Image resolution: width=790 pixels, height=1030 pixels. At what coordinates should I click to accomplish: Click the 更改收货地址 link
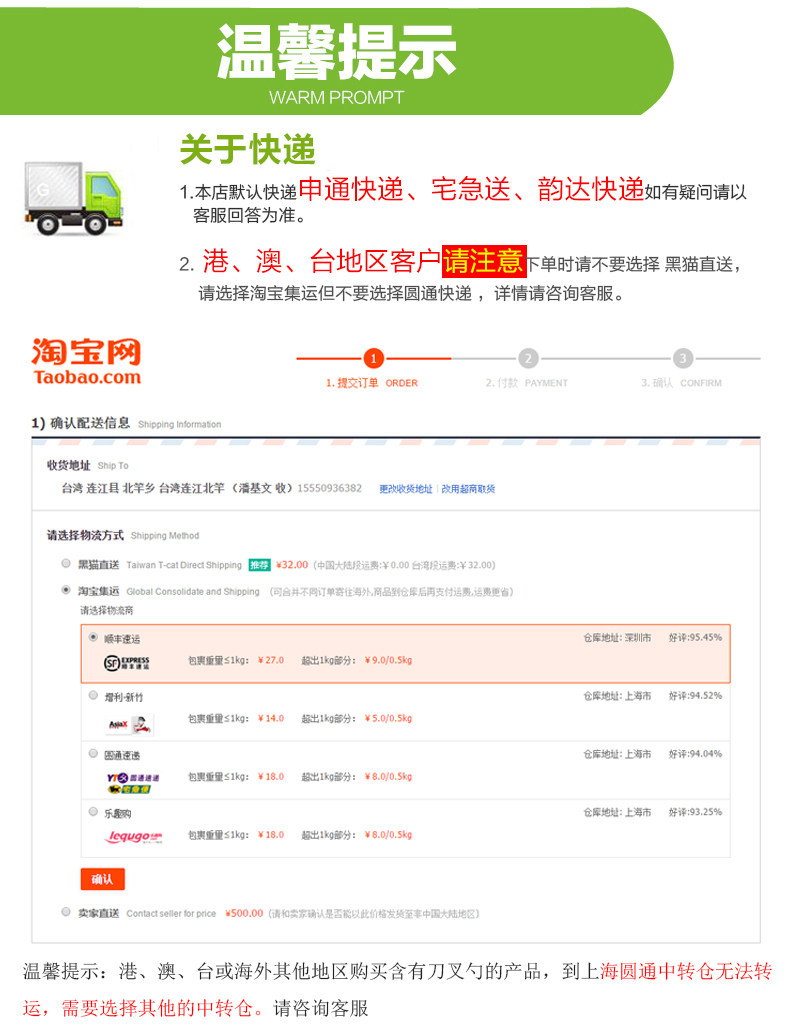406,489
